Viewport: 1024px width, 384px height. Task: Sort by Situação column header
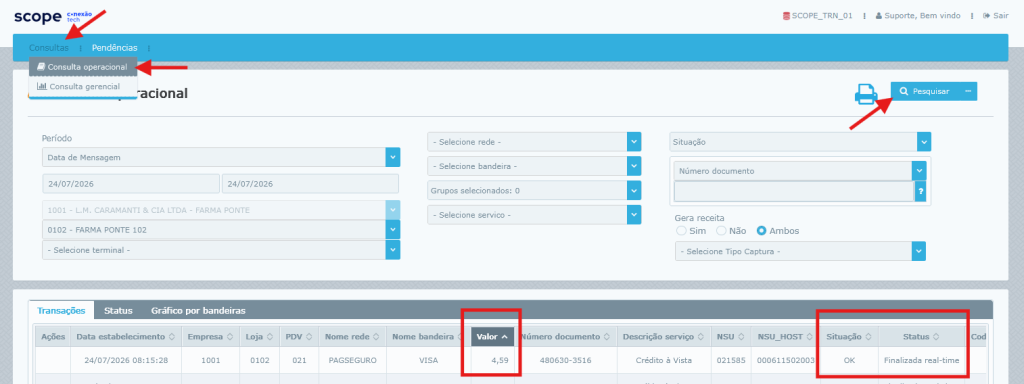(848, 337)
